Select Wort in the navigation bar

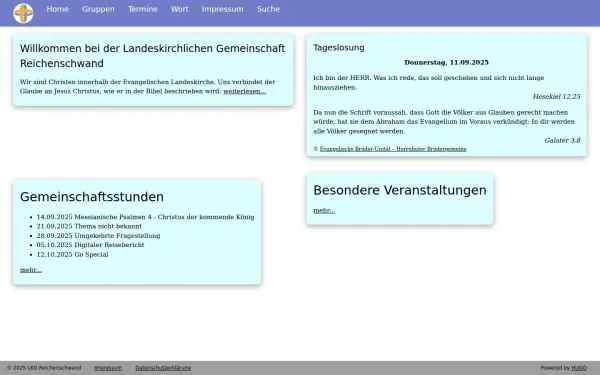(x=179, y=9)
